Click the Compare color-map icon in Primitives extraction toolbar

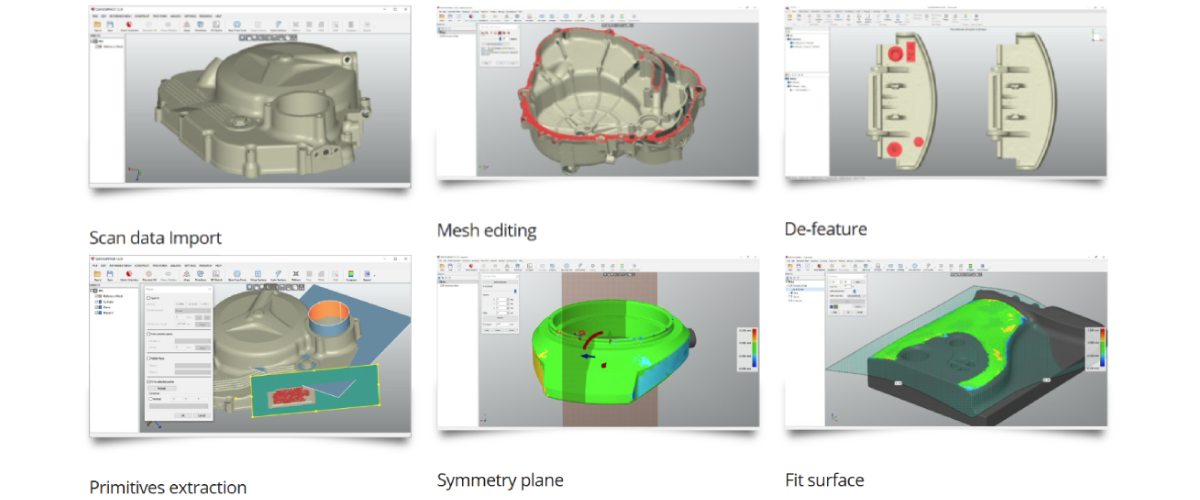coord(352,275)
